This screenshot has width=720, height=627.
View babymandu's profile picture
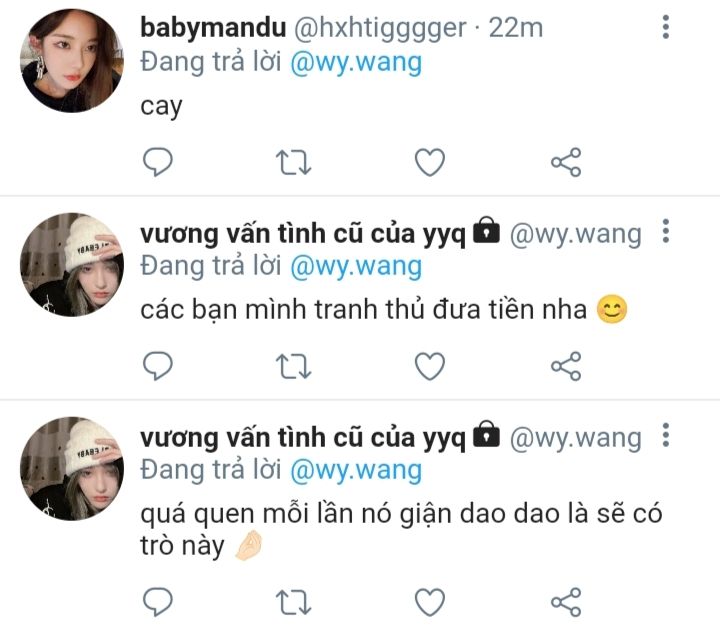point(72,61)
